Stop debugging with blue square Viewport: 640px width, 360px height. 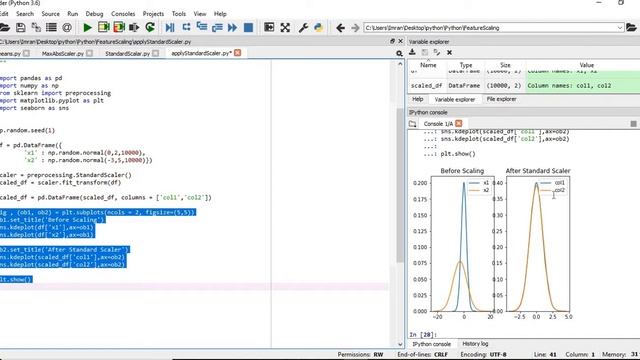[x=248, y=28]
